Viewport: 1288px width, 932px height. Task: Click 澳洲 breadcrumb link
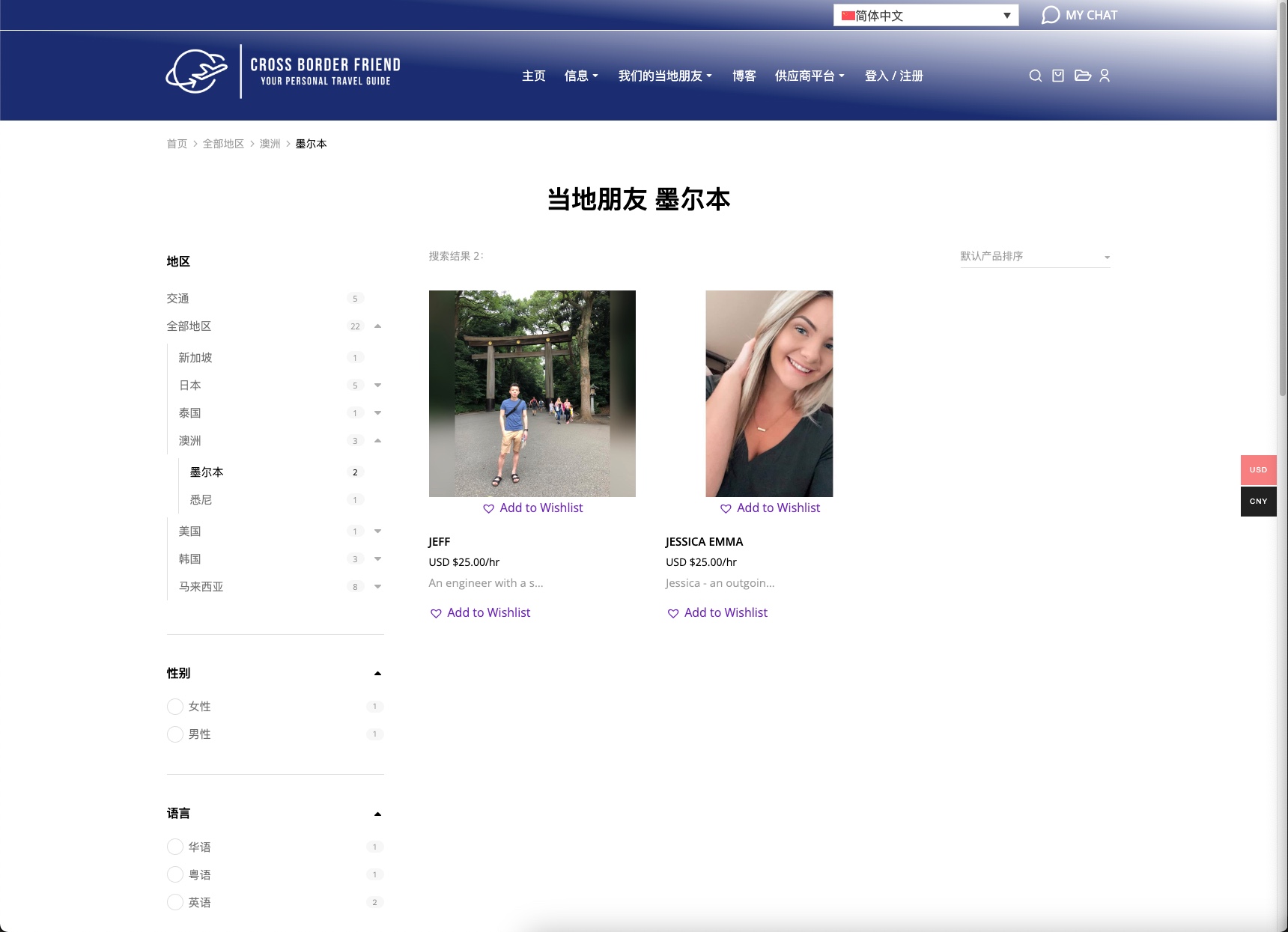[x=270, y=144]
